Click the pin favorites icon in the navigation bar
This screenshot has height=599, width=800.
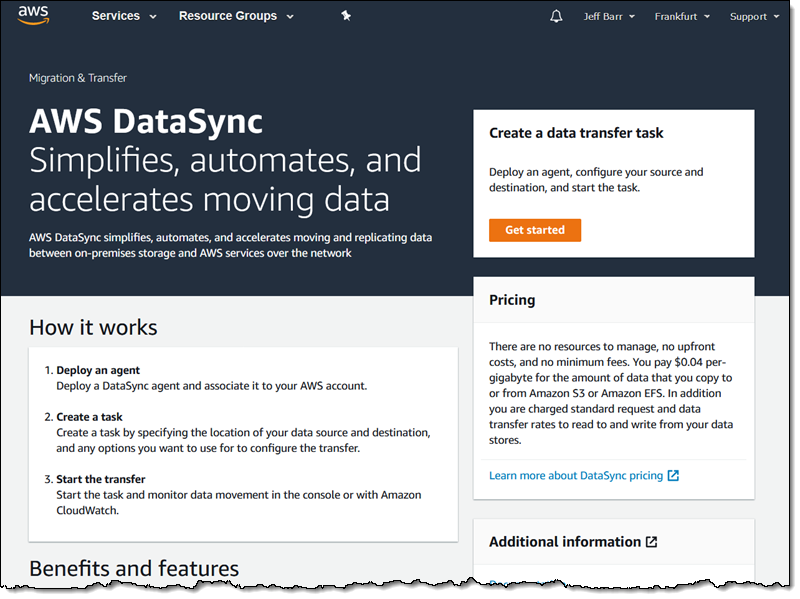(345, 16)
